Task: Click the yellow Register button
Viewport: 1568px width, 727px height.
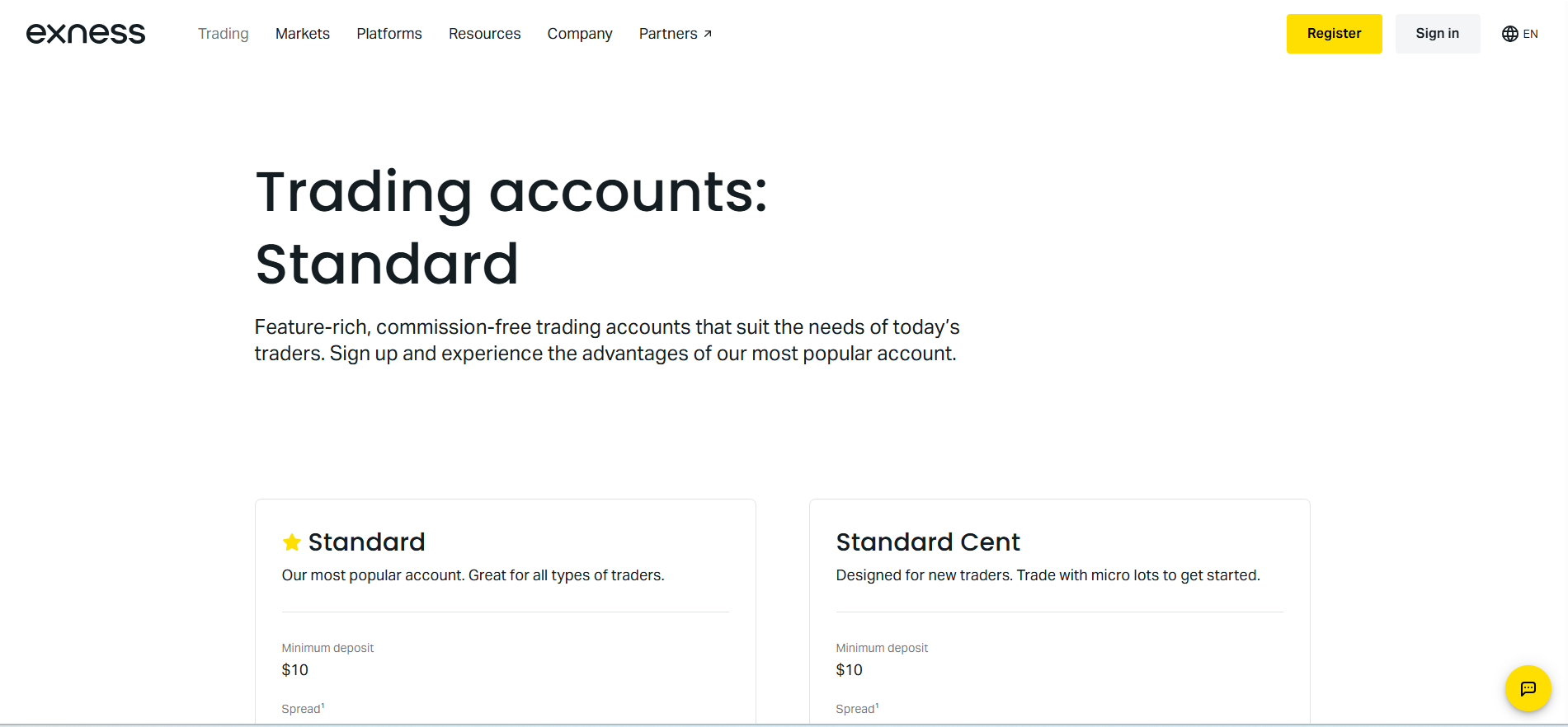Action: (1334, 34)
